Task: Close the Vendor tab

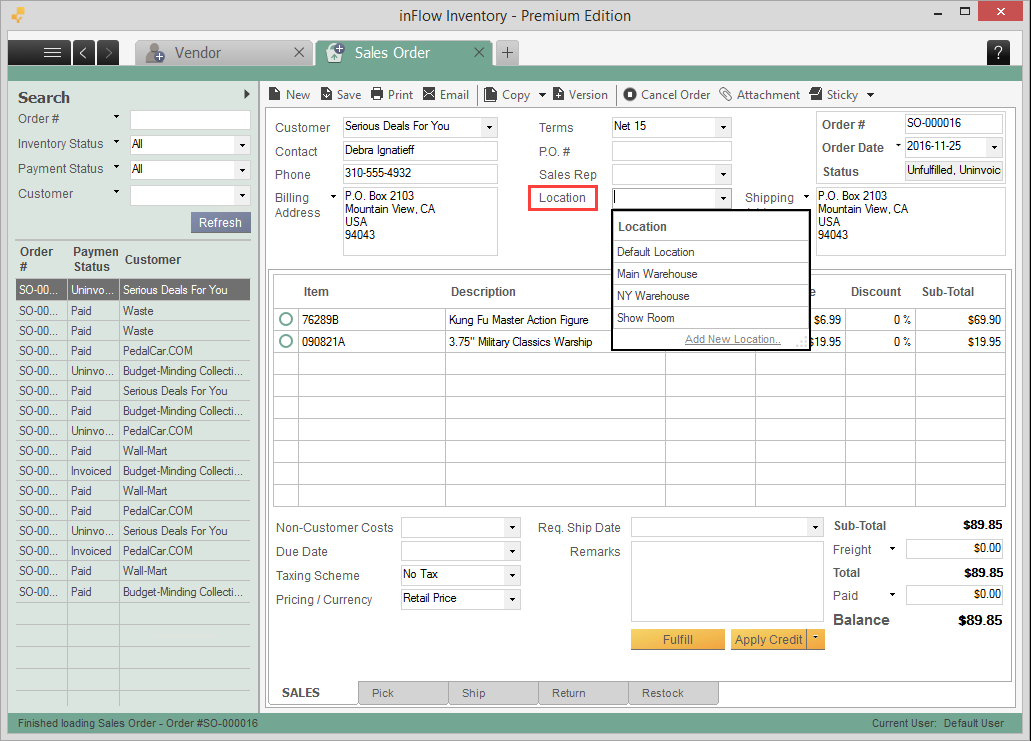Action: pyautogui.click(x=299, y=53)
